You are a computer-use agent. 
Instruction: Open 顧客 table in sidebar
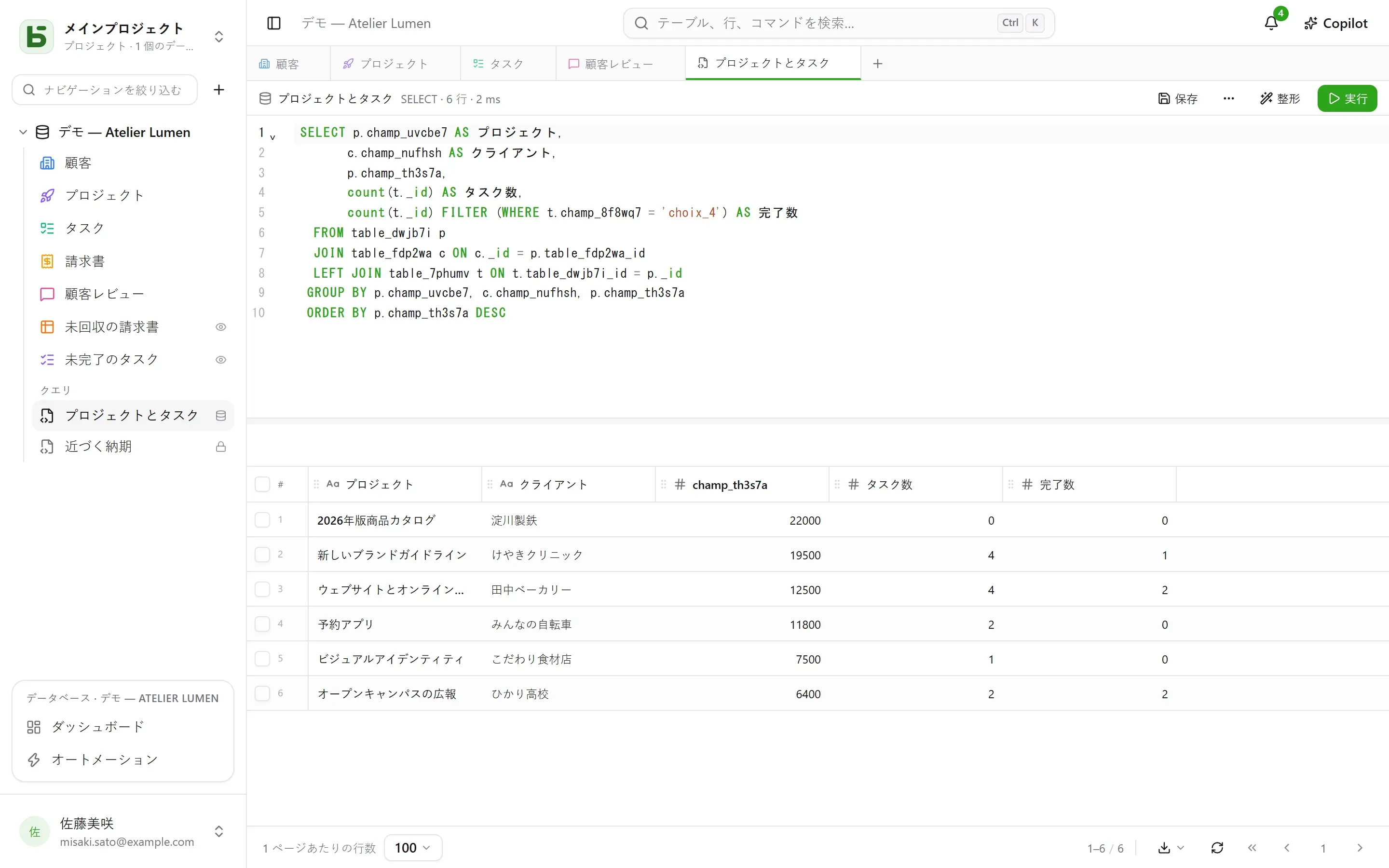click(x=133, y=163)
